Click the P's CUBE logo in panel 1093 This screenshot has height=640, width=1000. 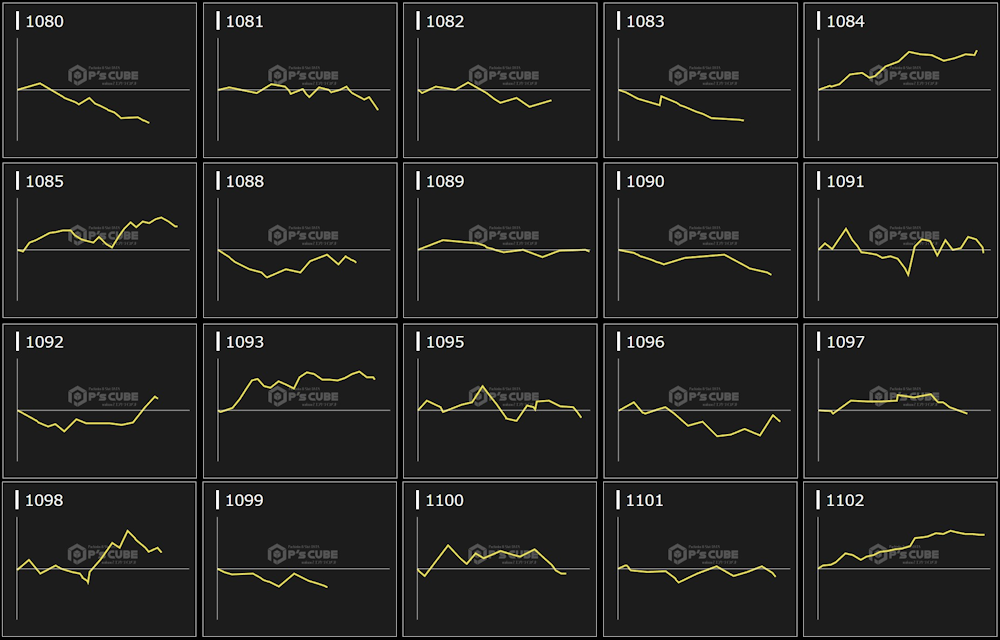(x=303, y=396)
